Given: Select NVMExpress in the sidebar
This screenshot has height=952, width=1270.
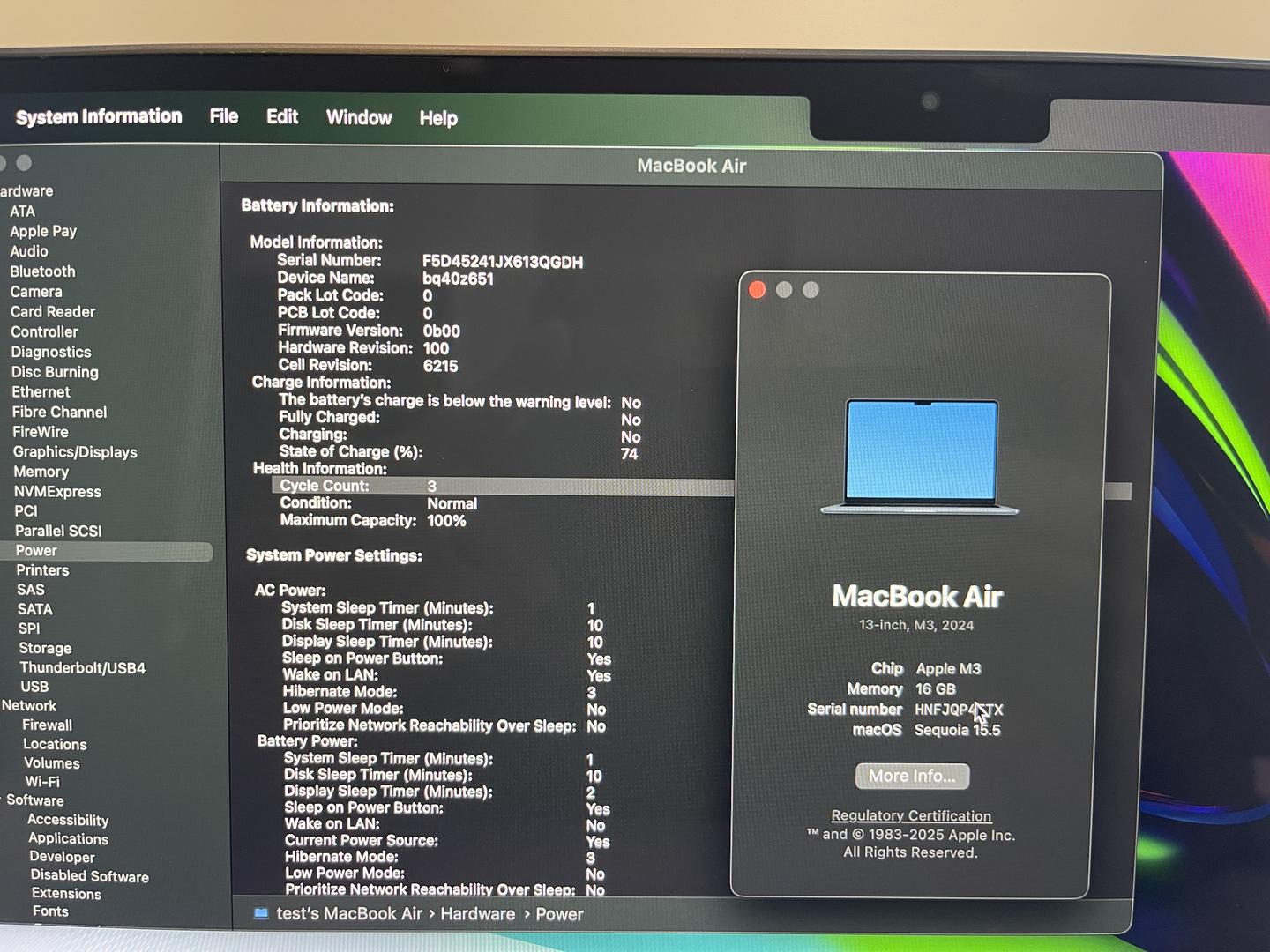Looking at the screenshot, I should tap(57, 492).
